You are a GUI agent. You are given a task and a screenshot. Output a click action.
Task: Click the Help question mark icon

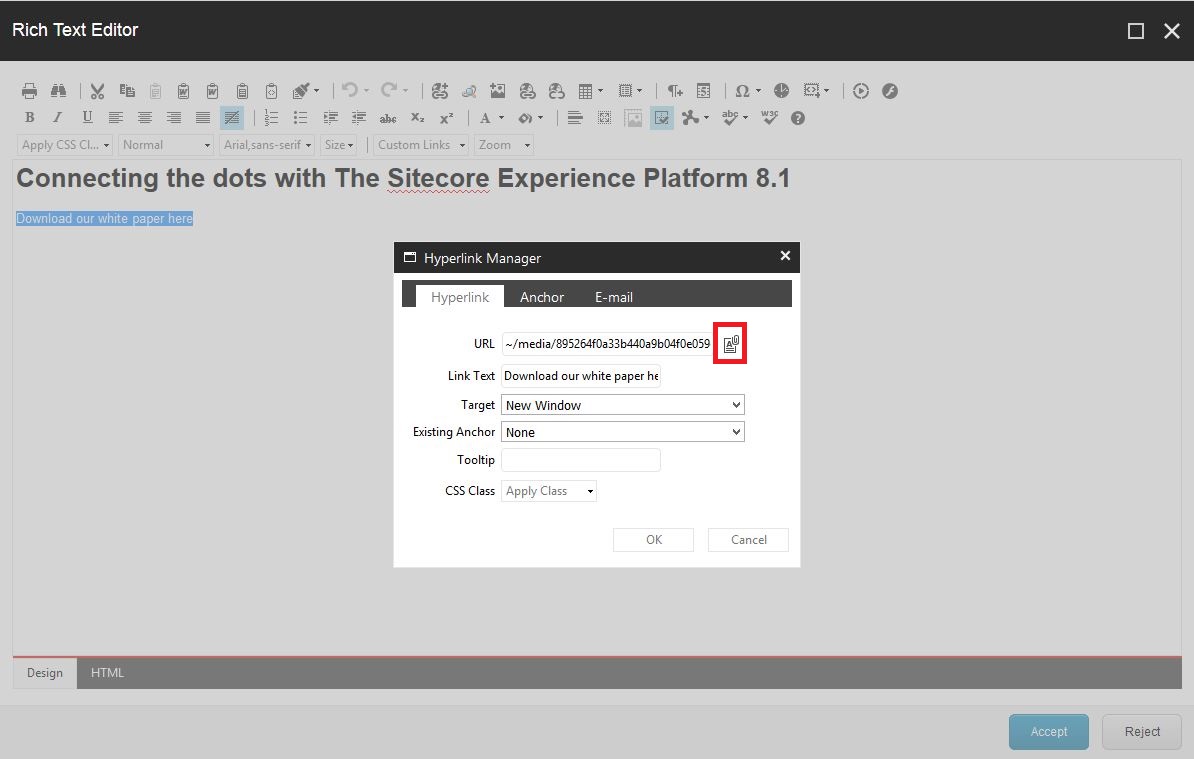click(797, 118)
